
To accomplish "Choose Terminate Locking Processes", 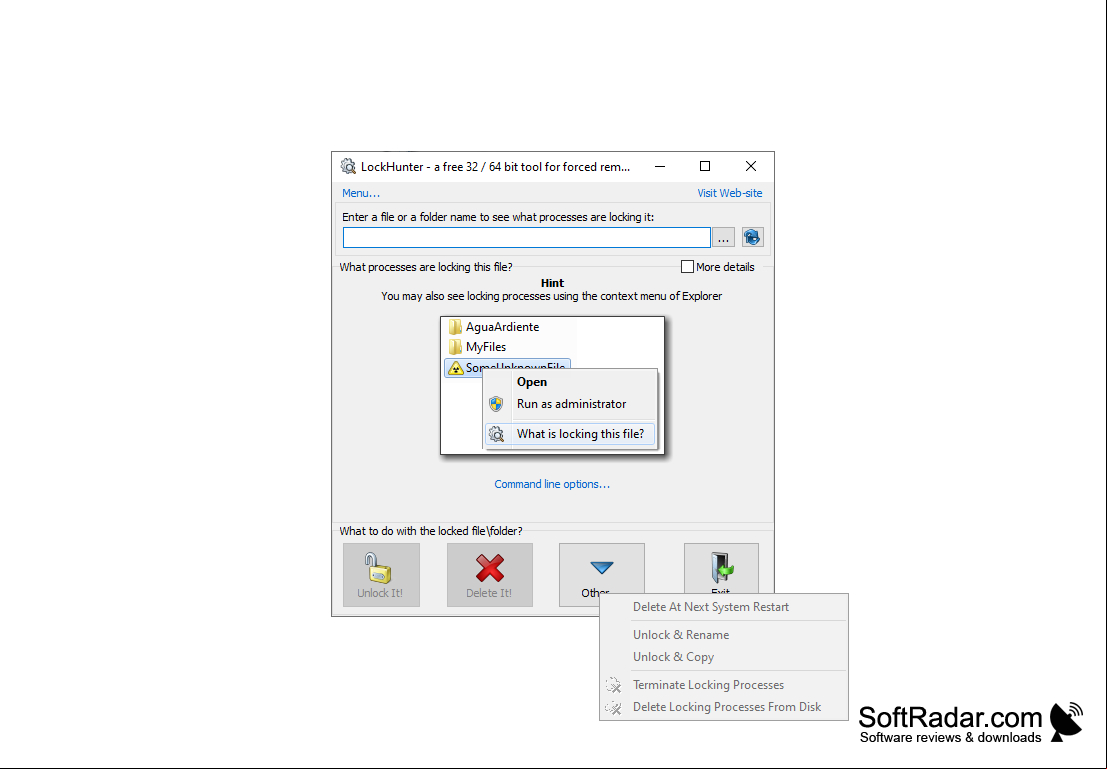I will click(724, 685).
